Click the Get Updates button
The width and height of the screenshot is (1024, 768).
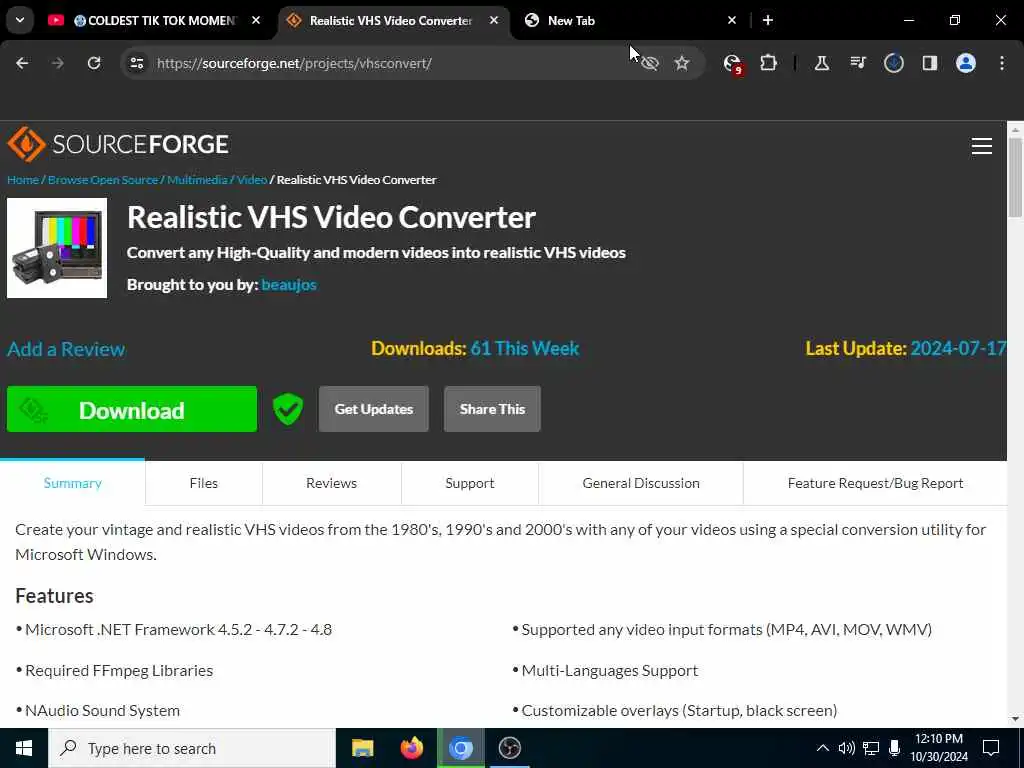(x=374, y=409)
